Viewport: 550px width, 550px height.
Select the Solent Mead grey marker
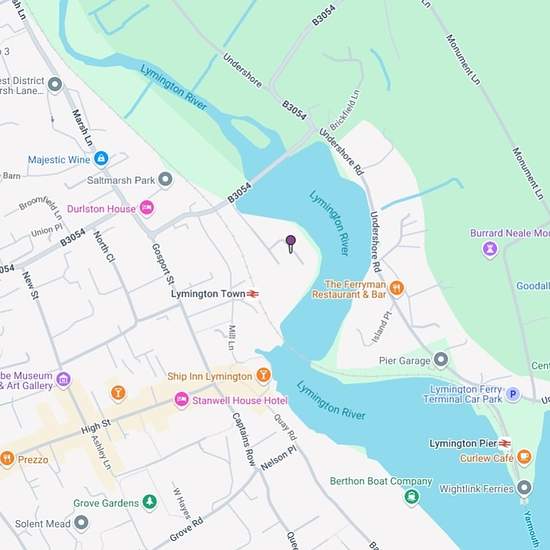(81, 523)
